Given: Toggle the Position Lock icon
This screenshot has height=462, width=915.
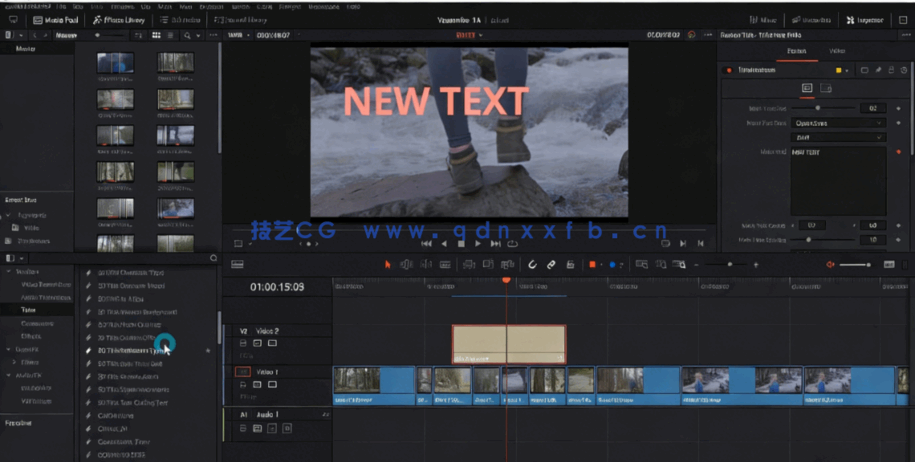Looking at the screenshot, I should (570, 265).
